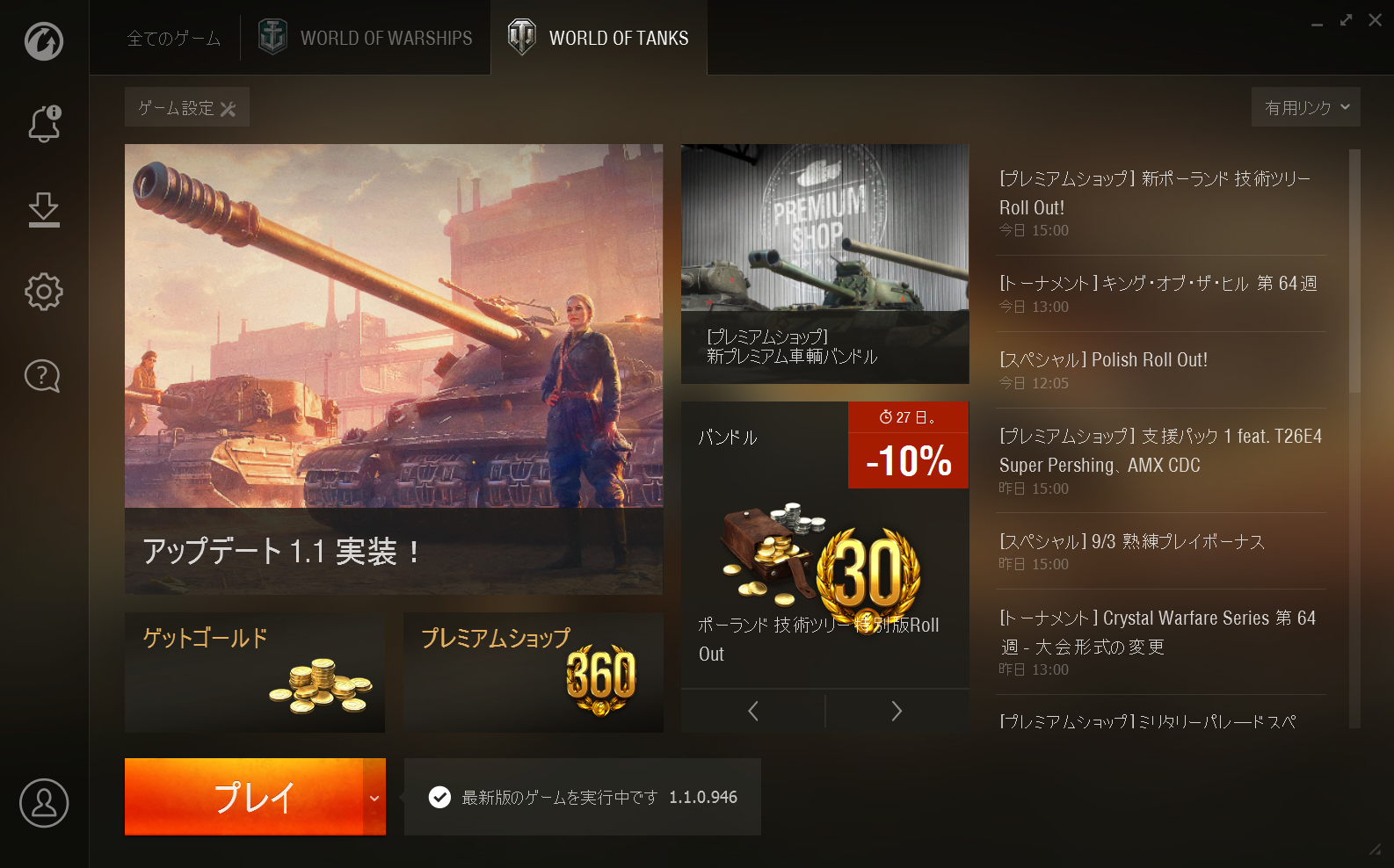Show the previous bundle offer

(753, 711)
